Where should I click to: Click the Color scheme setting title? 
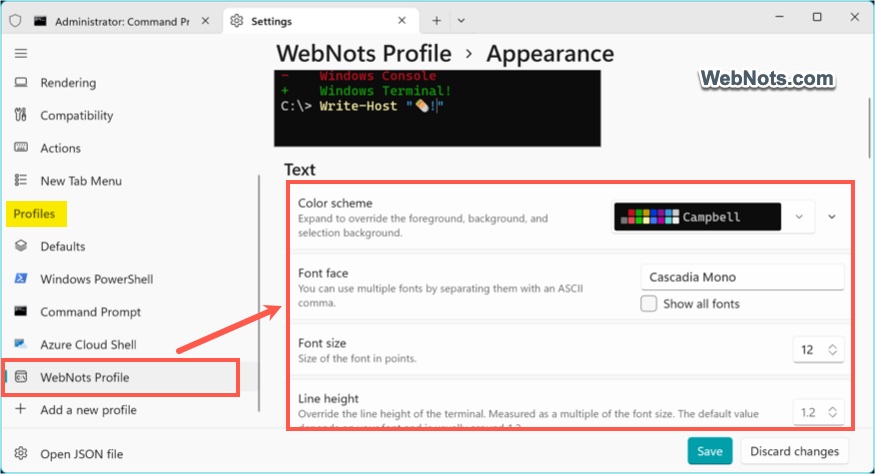[335, 203]
